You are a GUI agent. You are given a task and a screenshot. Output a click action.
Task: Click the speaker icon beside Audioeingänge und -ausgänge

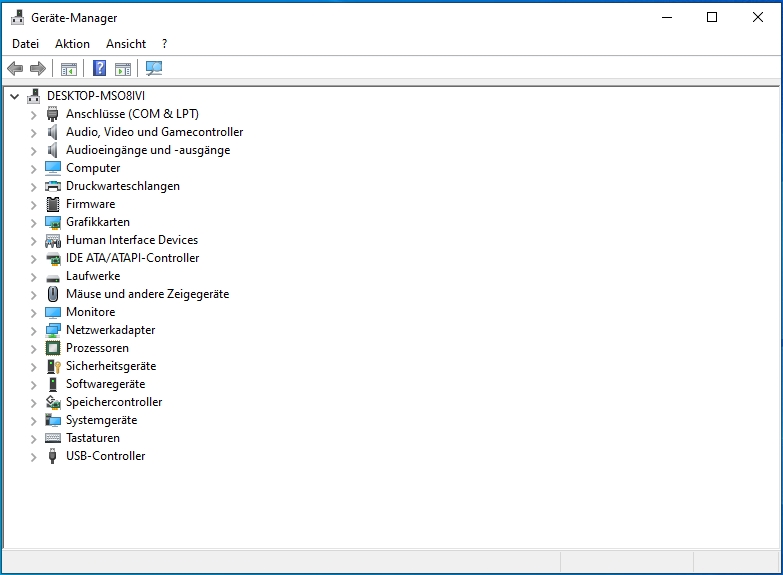[52, 150]
